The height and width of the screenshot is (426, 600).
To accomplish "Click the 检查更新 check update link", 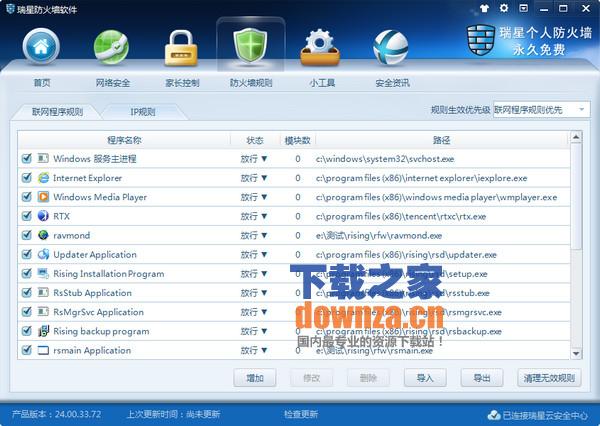I will tap(301, 414).
